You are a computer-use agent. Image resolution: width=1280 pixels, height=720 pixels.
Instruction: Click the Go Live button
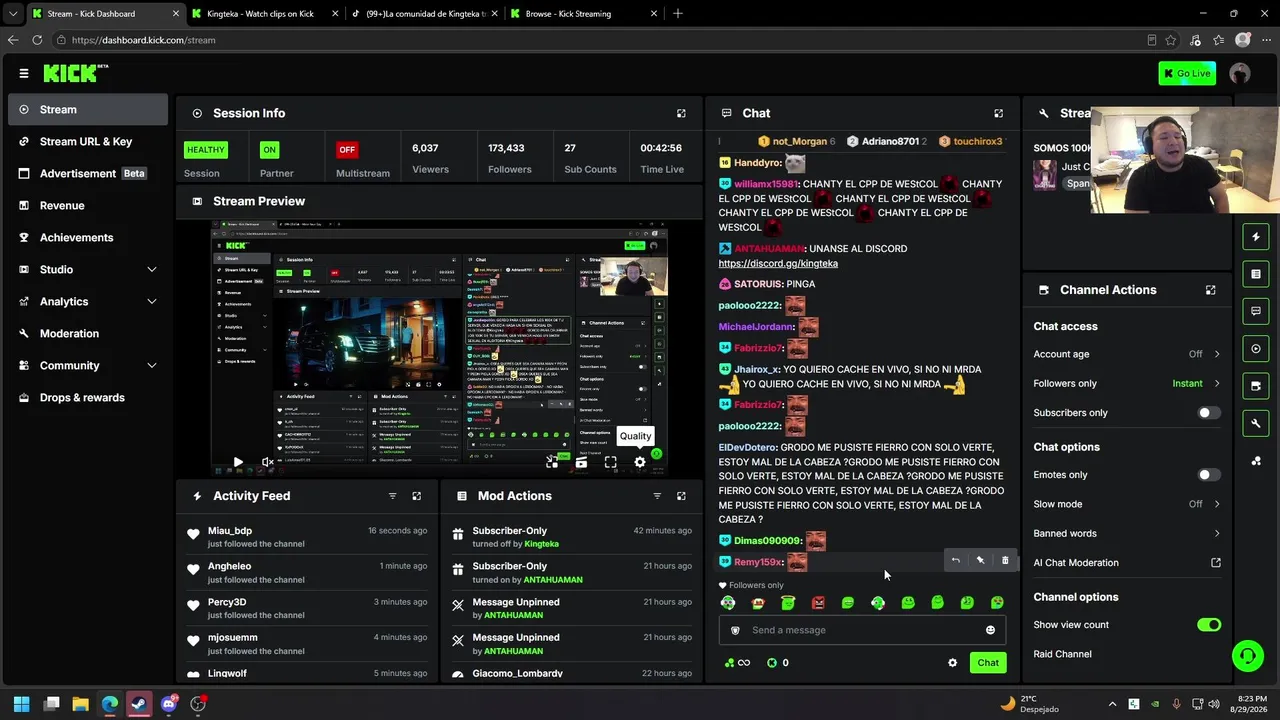point(1187,73)
